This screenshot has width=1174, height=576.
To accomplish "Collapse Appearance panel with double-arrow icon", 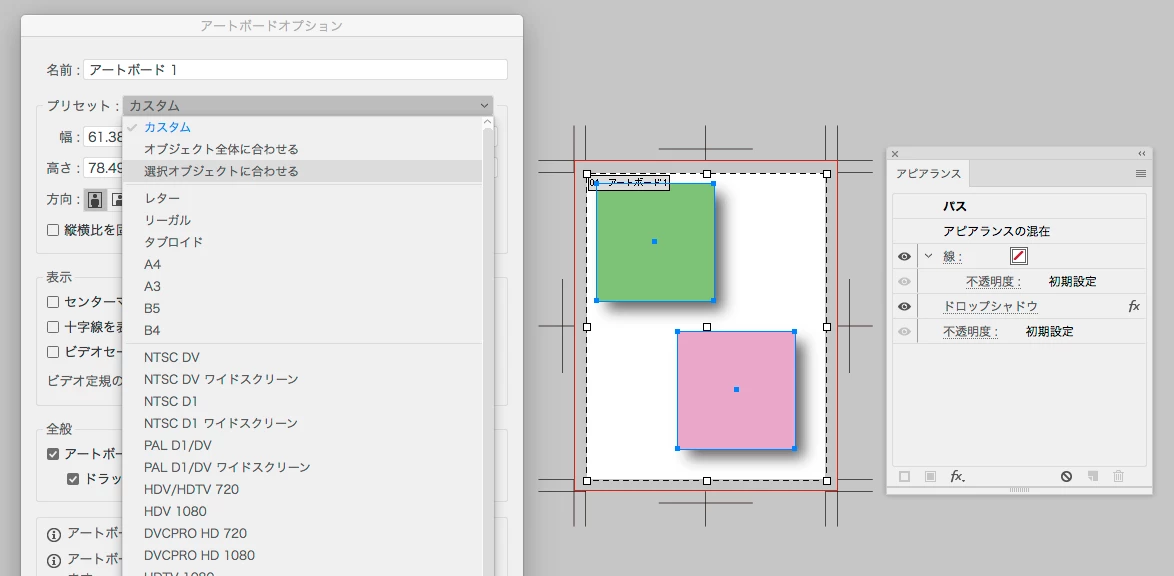I will [x=1142, y=154].
